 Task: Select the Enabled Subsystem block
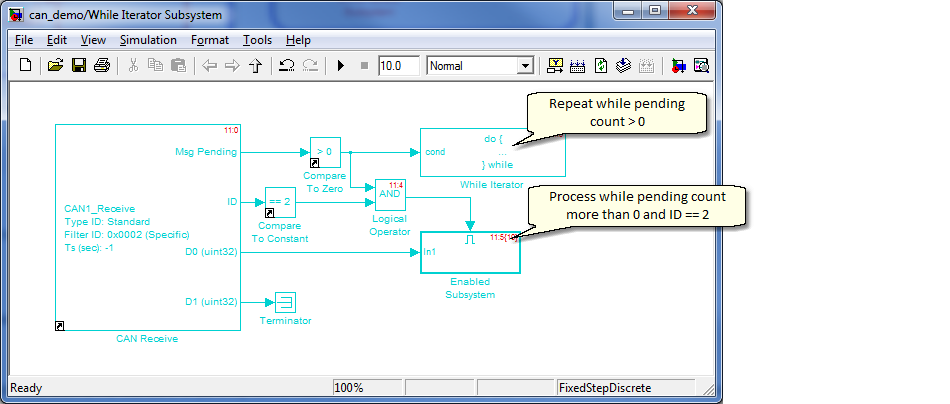click(470, 252)
